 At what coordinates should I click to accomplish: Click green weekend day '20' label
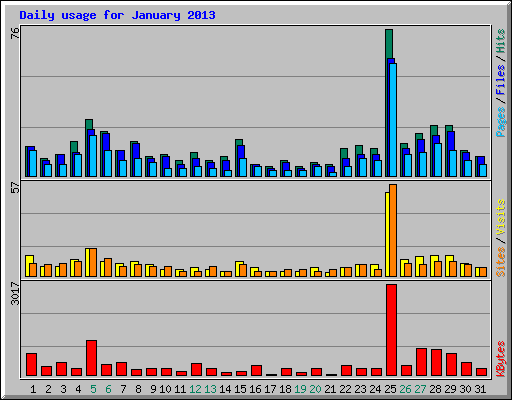point(315,389)
